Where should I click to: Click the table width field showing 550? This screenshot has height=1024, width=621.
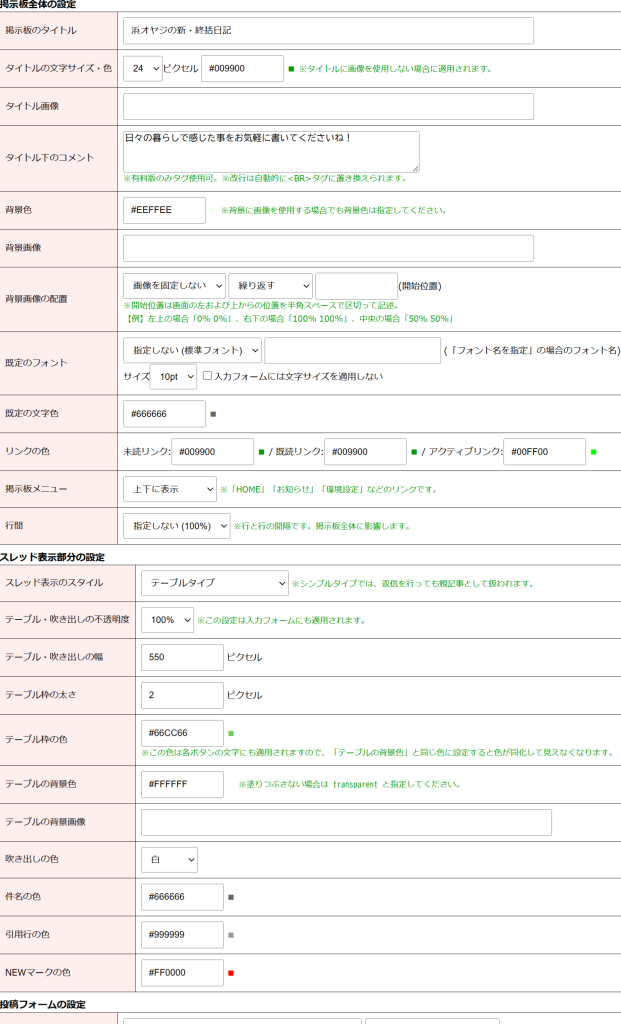tap(182, 657)
